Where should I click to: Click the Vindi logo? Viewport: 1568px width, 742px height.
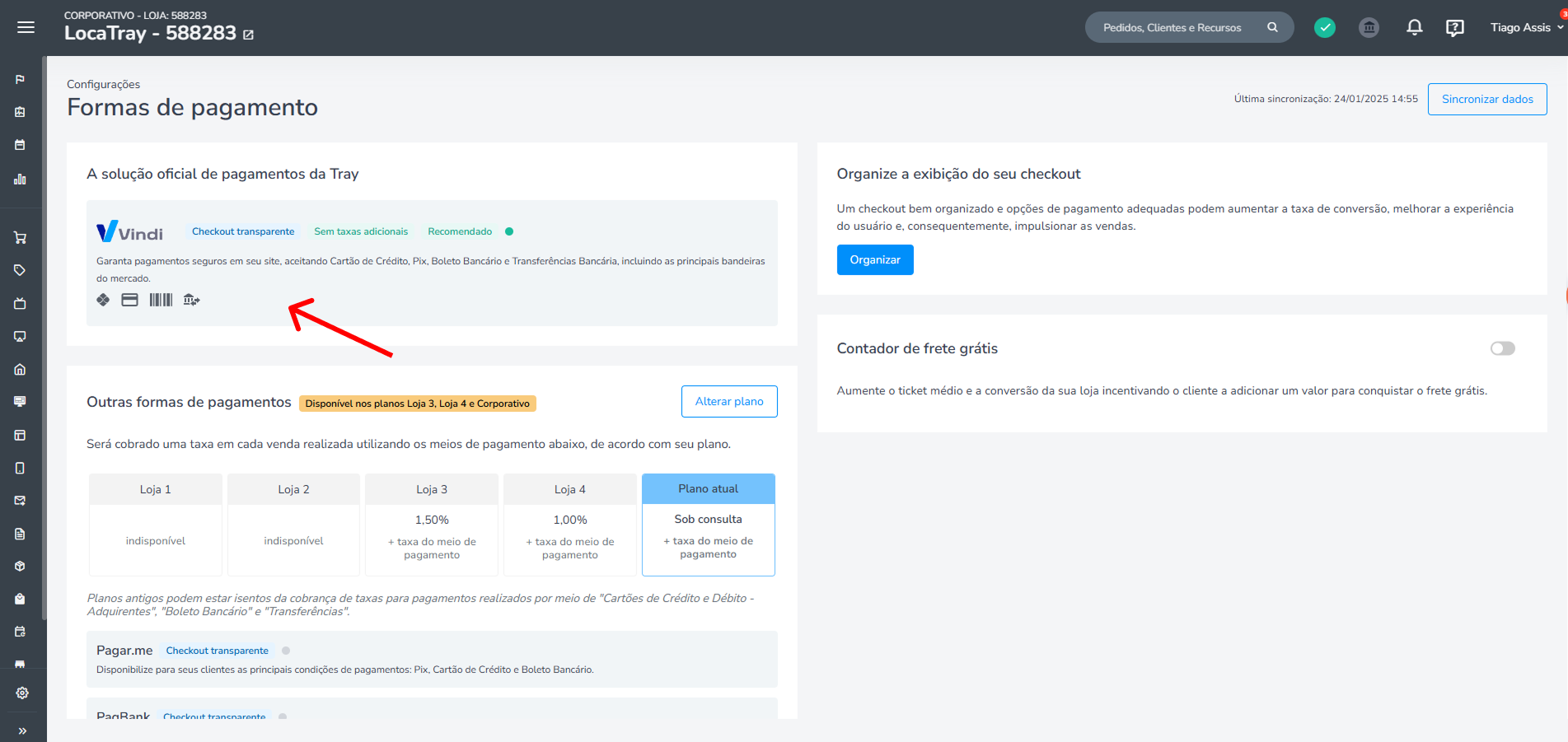click(x=129, y=231)
